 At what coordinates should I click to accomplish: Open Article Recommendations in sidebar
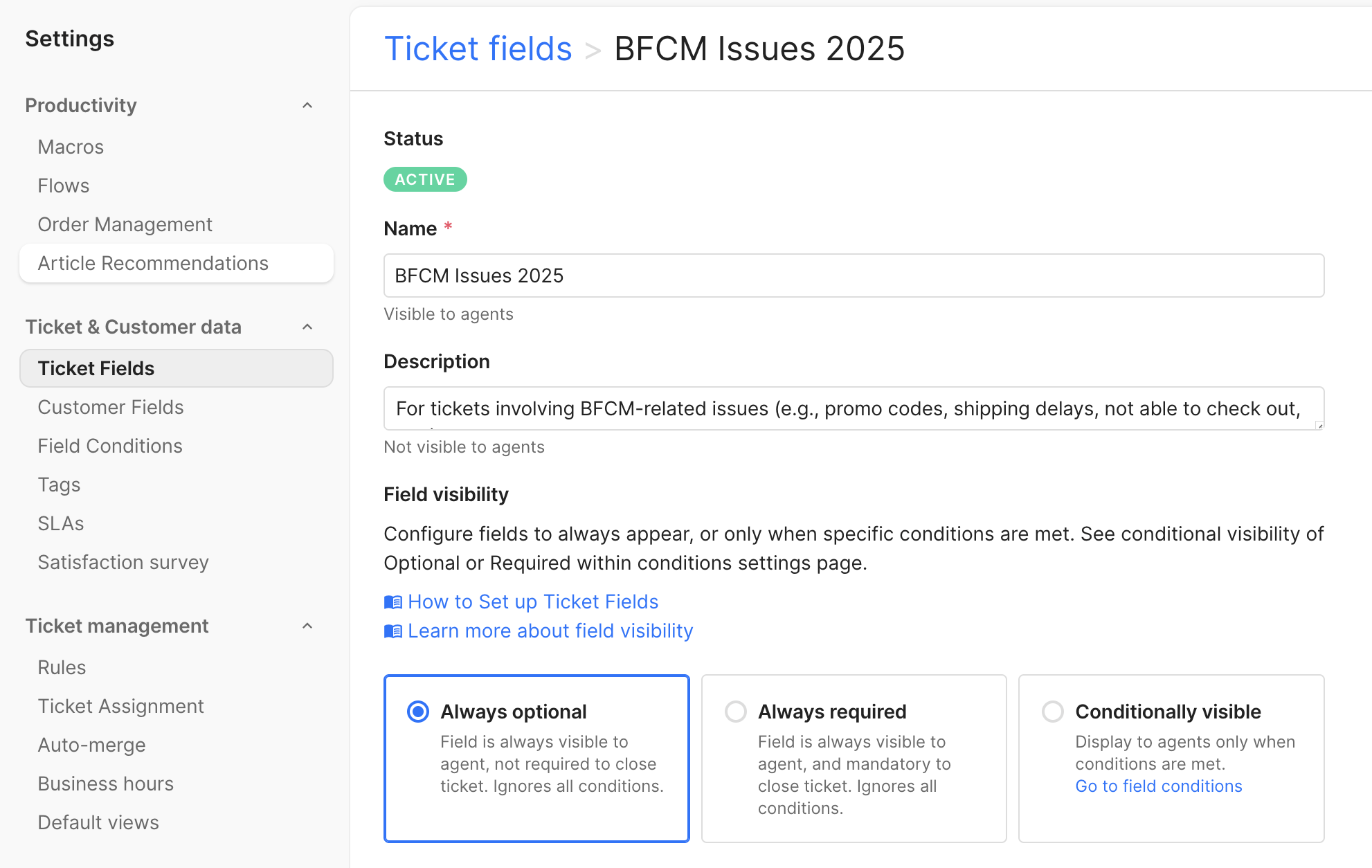click(x=153, y=263)
